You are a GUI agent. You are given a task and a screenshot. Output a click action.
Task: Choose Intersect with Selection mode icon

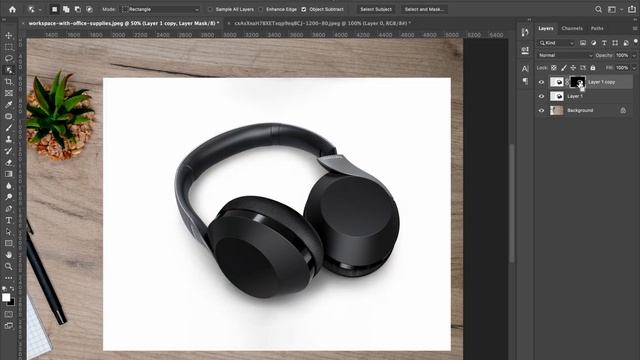tap(89, 9)
